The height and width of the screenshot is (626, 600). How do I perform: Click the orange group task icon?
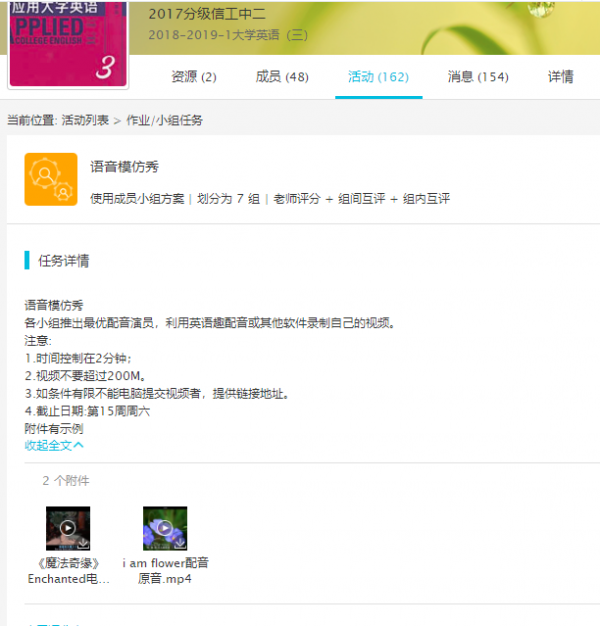51,179
